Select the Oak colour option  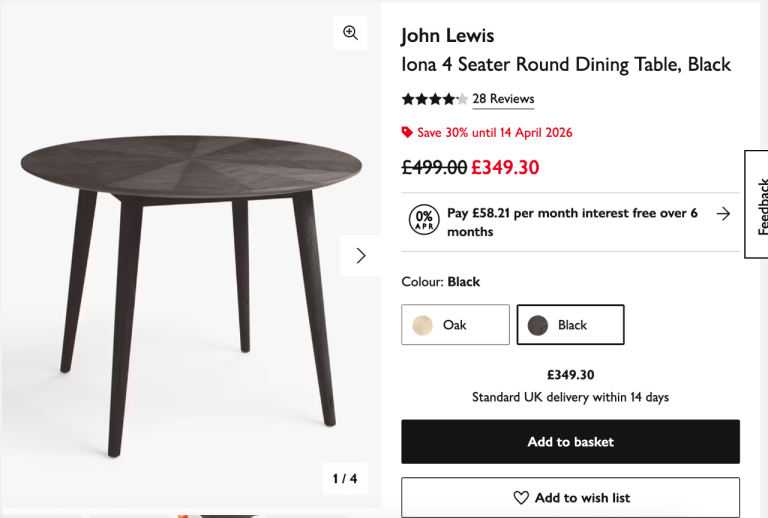[x=455, y=325]
